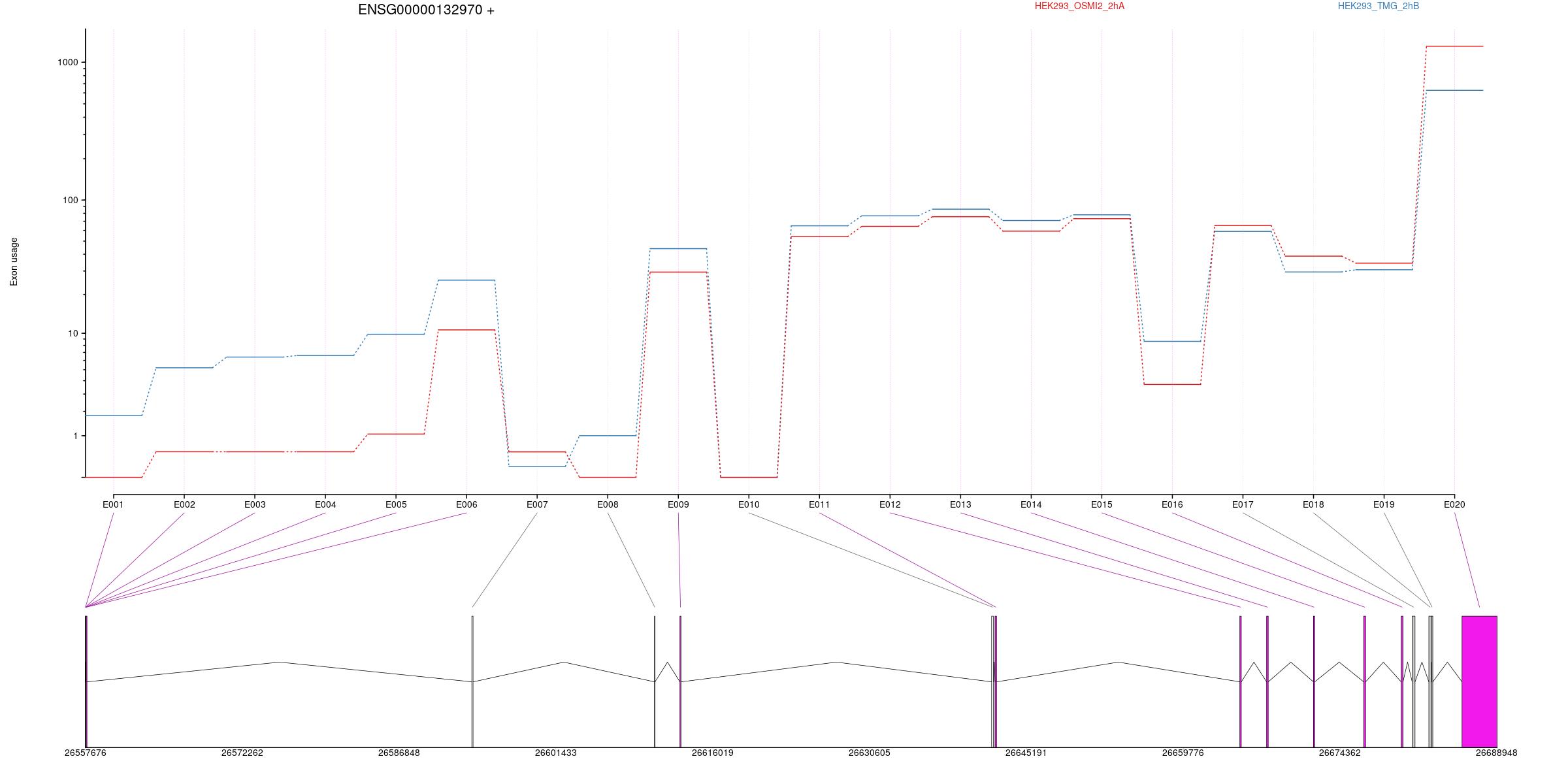
Task: Click genomic coordinate 26601433
Action: pos(556,753)
